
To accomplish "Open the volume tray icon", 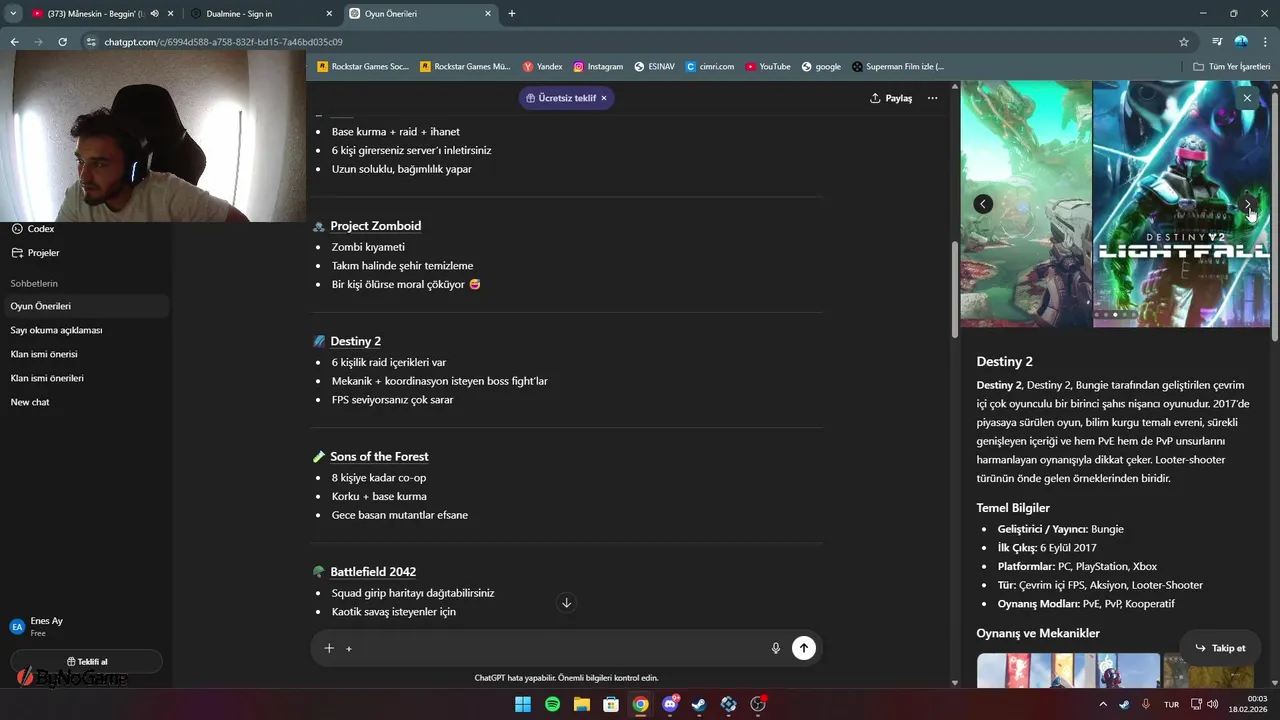I will tap(1212, 705).
